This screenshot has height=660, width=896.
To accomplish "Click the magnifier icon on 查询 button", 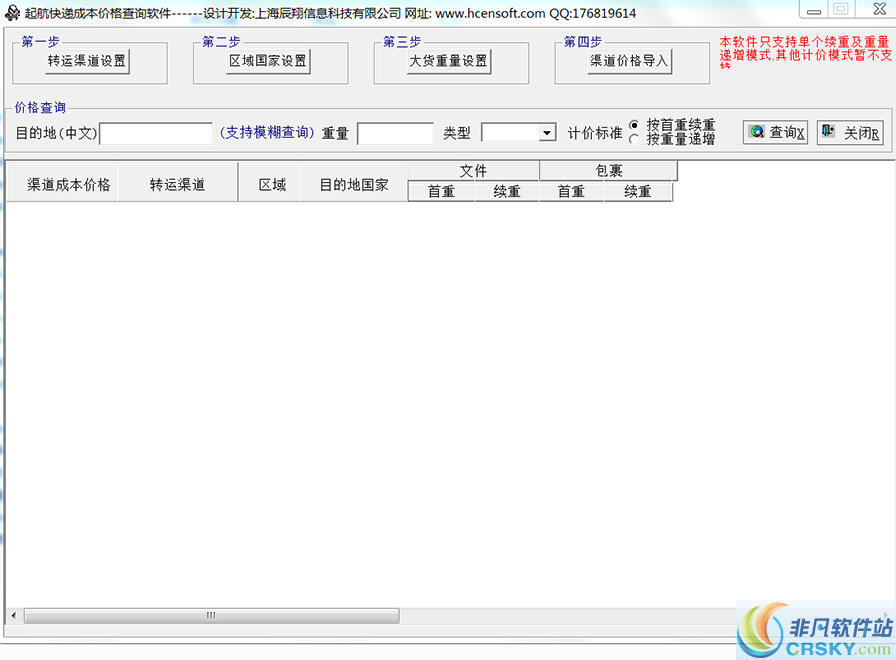I will [757, 132].
